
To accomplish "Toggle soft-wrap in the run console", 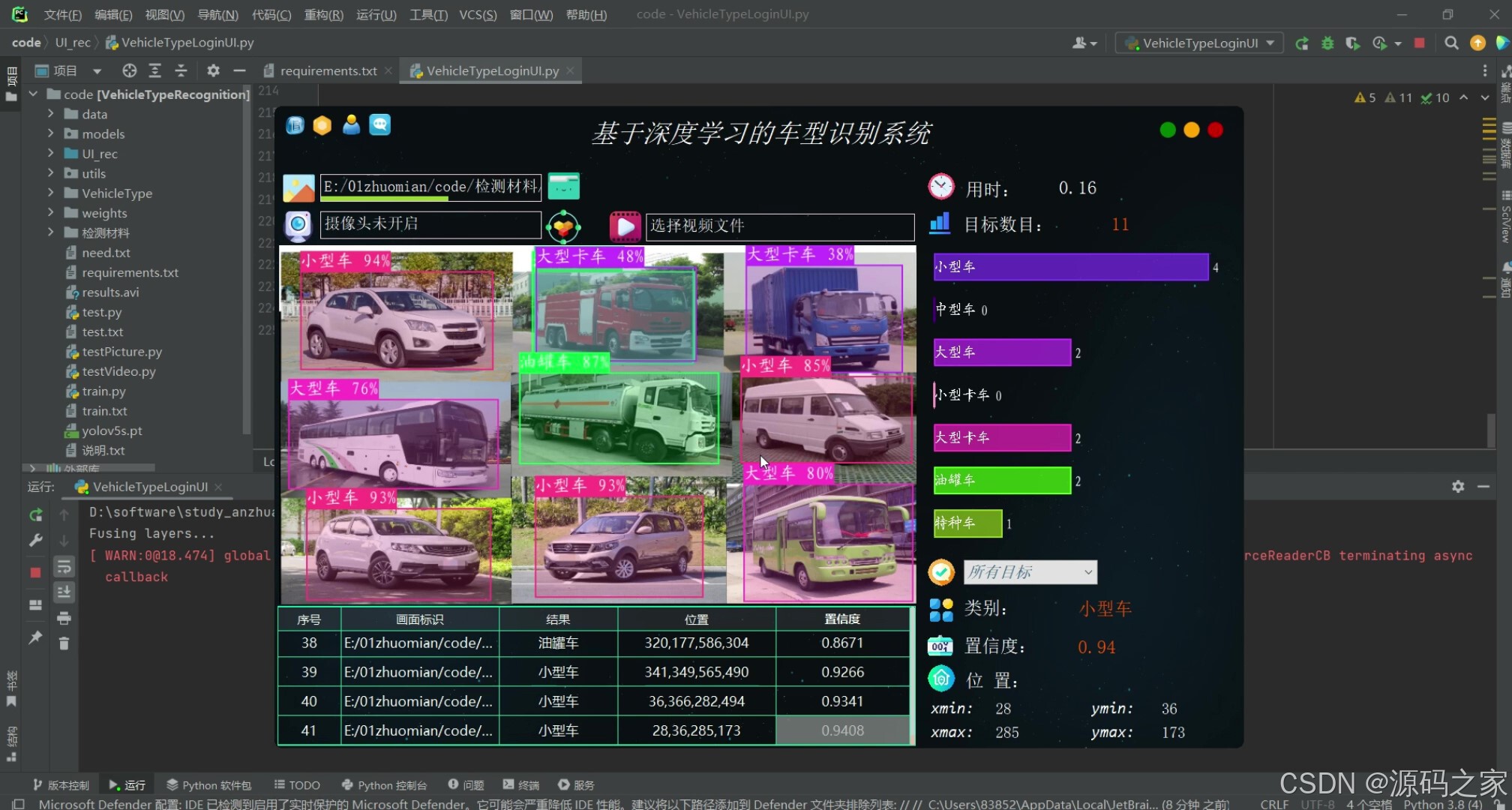I will point(64,567).
